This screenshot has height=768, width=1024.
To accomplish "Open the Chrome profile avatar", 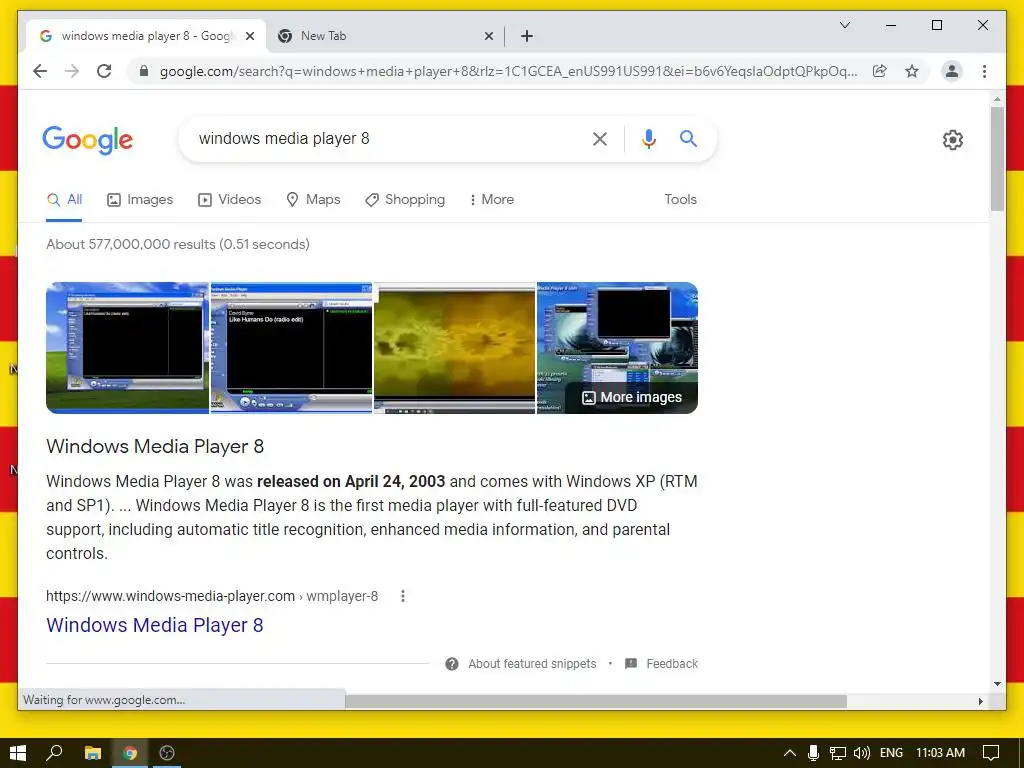I will click(x=952, y=71).
